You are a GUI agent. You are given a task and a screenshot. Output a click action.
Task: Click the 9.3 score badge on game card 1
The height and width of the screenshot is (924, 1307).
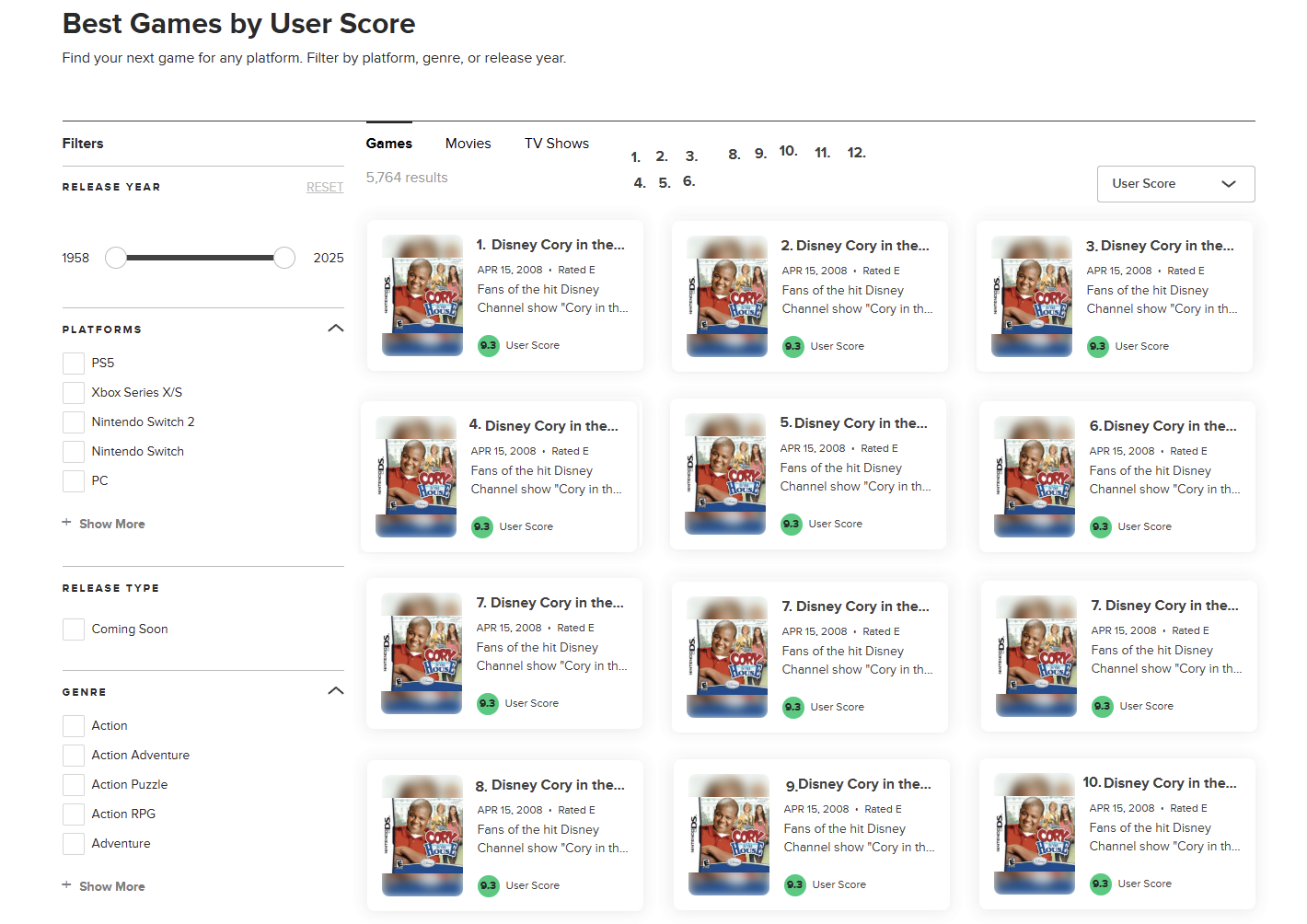[488, 345]
